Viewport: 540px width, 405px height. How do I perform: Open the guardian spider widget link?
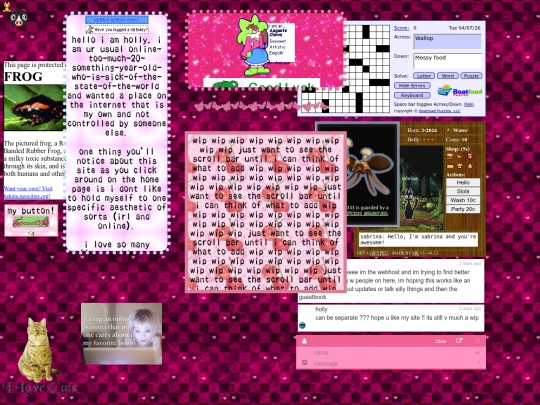pos(367,213)
